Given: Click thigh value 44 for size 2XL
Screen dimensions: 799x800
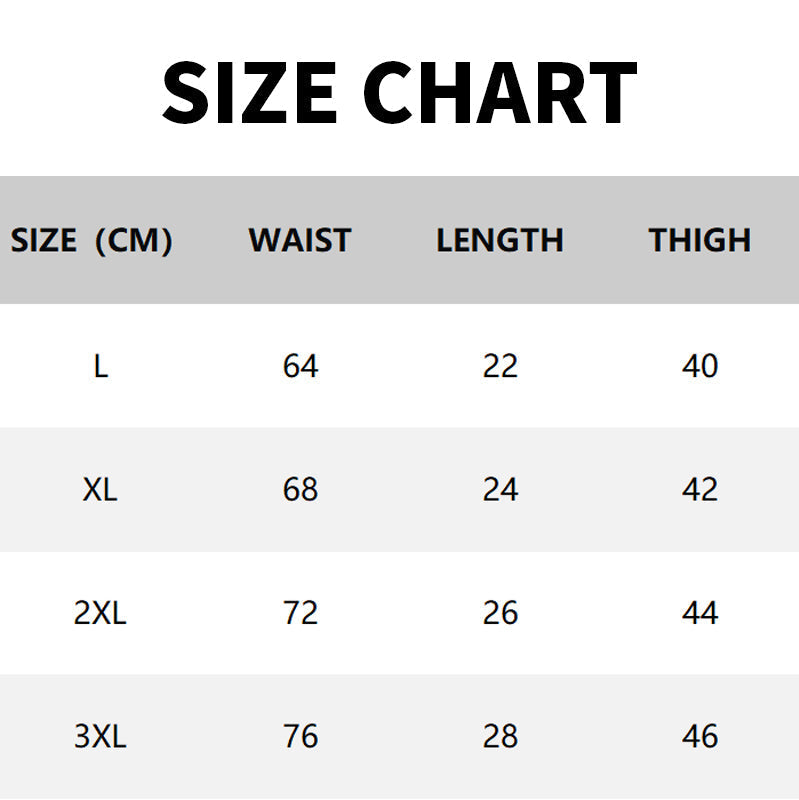Looking at the screenshot, I should [x=700, y=613].
